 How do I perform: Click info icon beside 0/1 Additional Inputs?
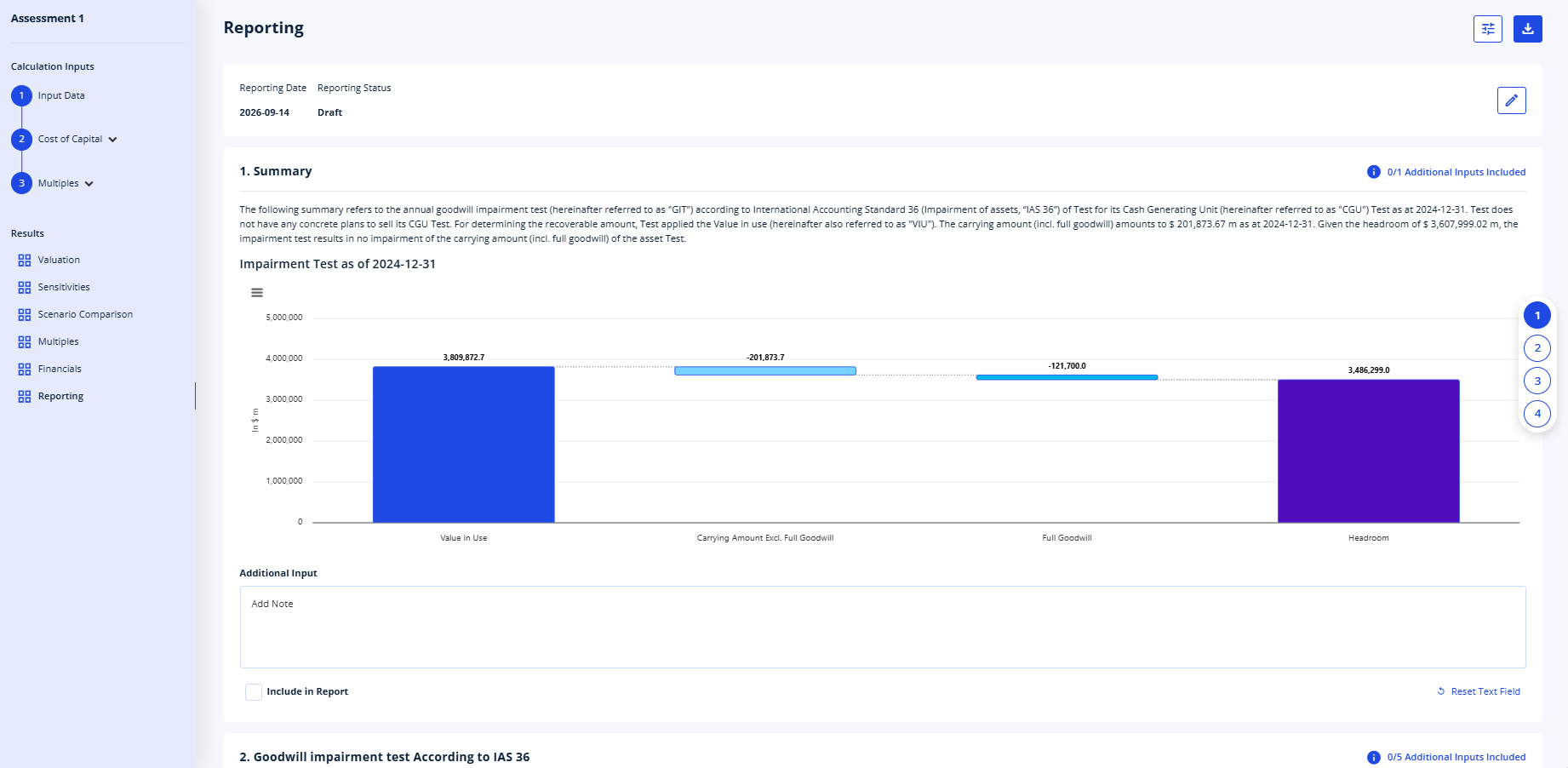point(1373,172)
